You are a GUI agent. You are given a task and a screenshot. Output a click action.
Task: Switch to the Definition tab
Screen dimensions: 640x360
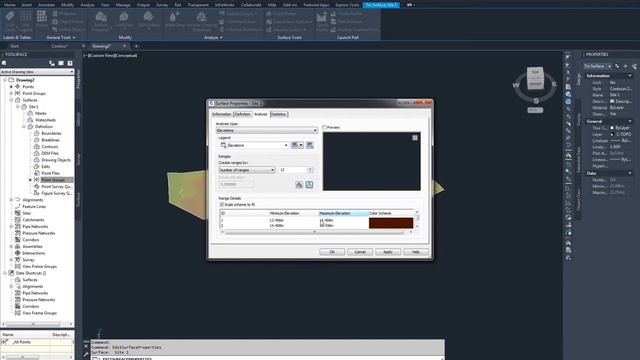pos(242,114)
